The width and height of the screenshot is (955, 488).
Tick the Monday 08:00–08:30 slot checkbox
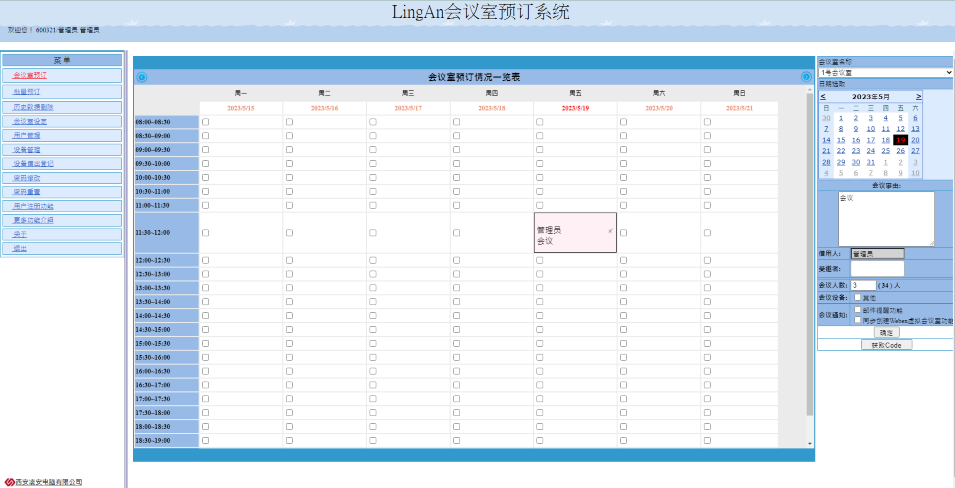(x=206, y=122)
